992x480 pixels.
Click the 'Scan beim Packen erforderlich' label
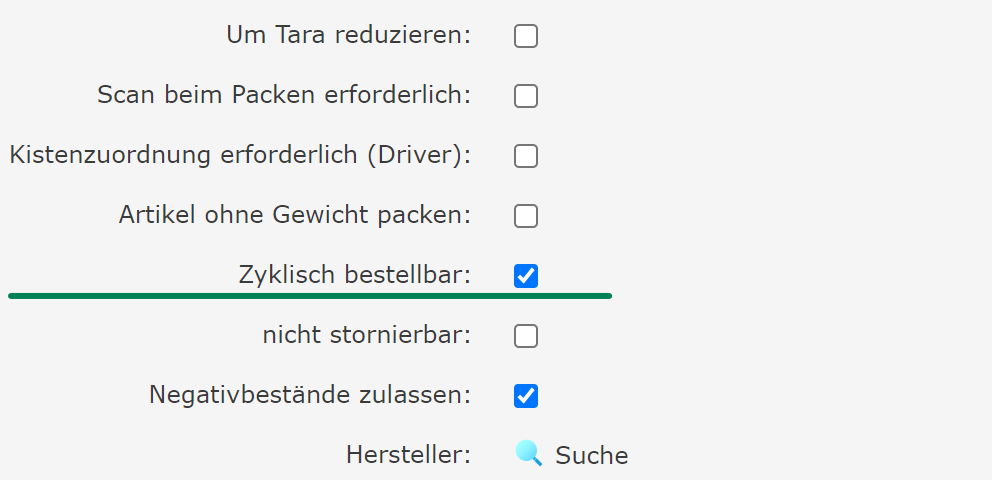point(284,96)
